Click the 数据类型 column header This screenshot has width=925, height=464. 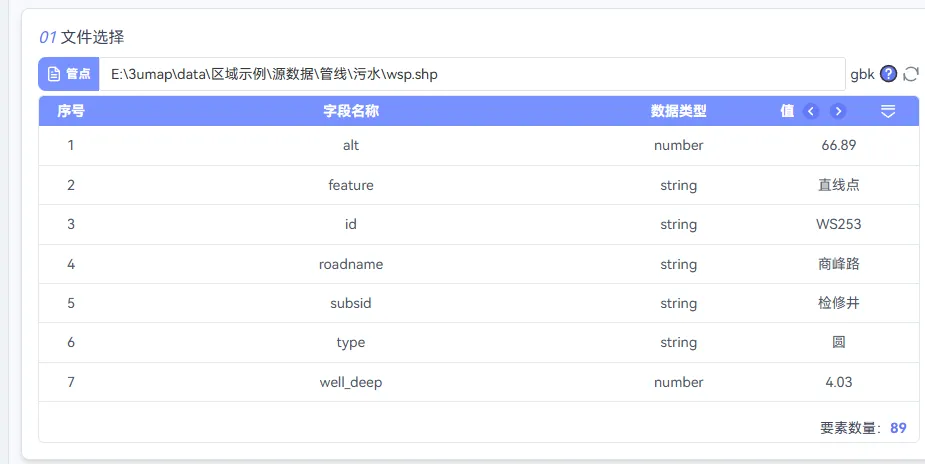tap(678, 111)
